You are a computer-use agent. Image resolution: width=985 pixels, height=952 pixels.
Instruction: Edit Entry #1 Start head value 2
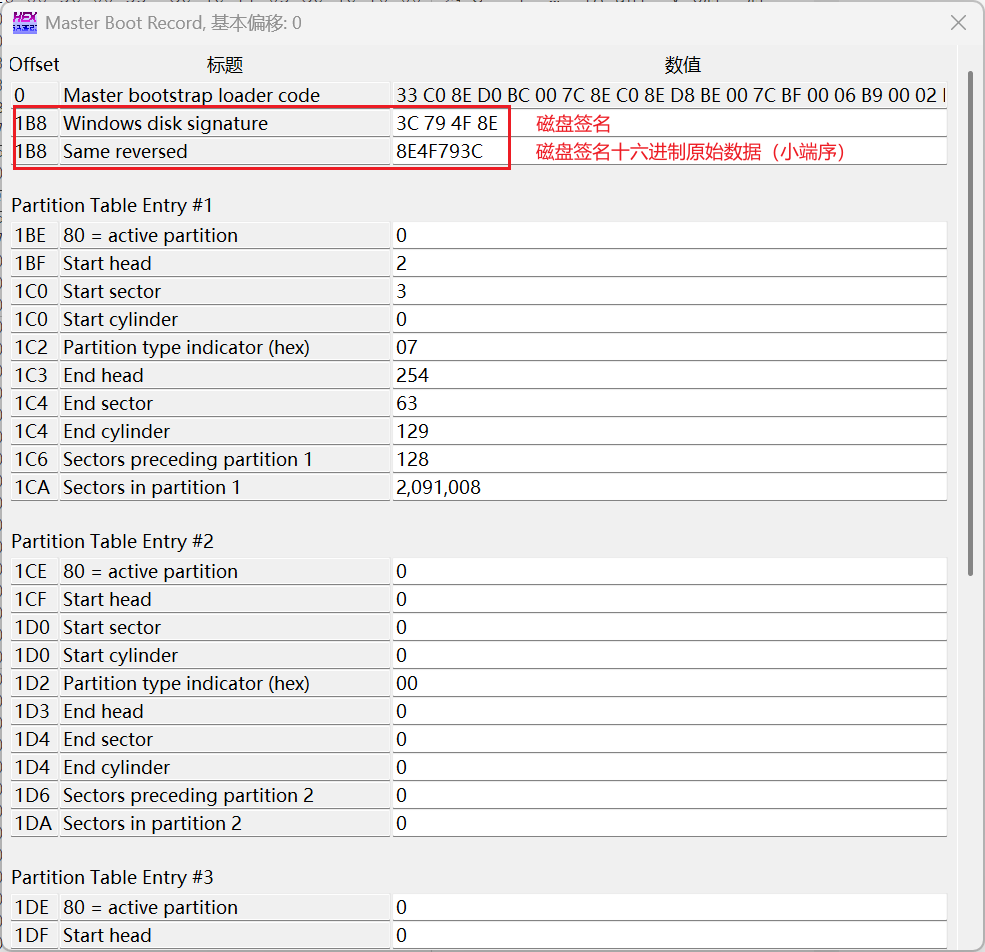click(668, 264)
